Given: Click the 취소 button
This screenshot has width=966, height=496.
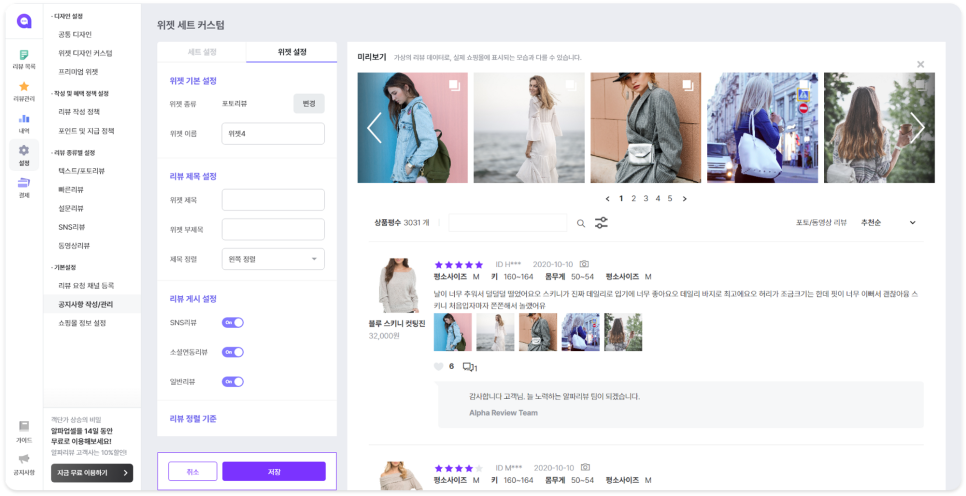Looking at the screenshot, I should (x=193, y=471).
